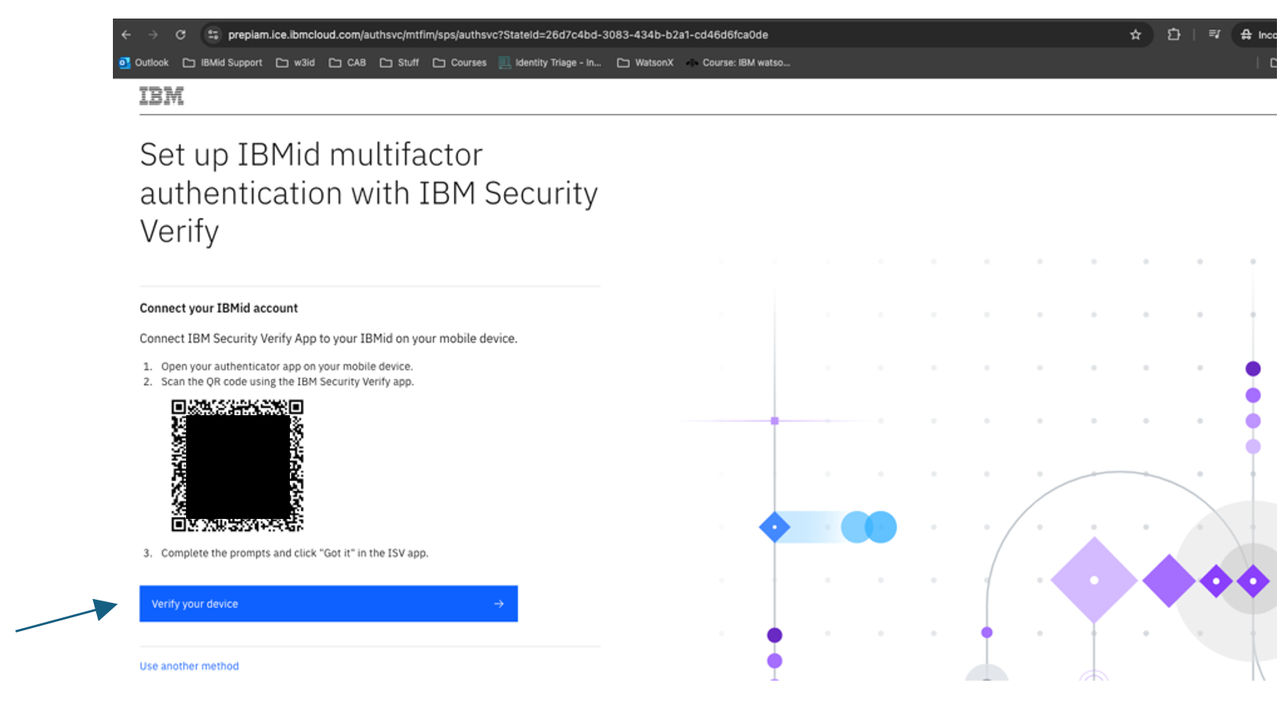Click the Open your authenticator app instruction

tap(287, 366)
